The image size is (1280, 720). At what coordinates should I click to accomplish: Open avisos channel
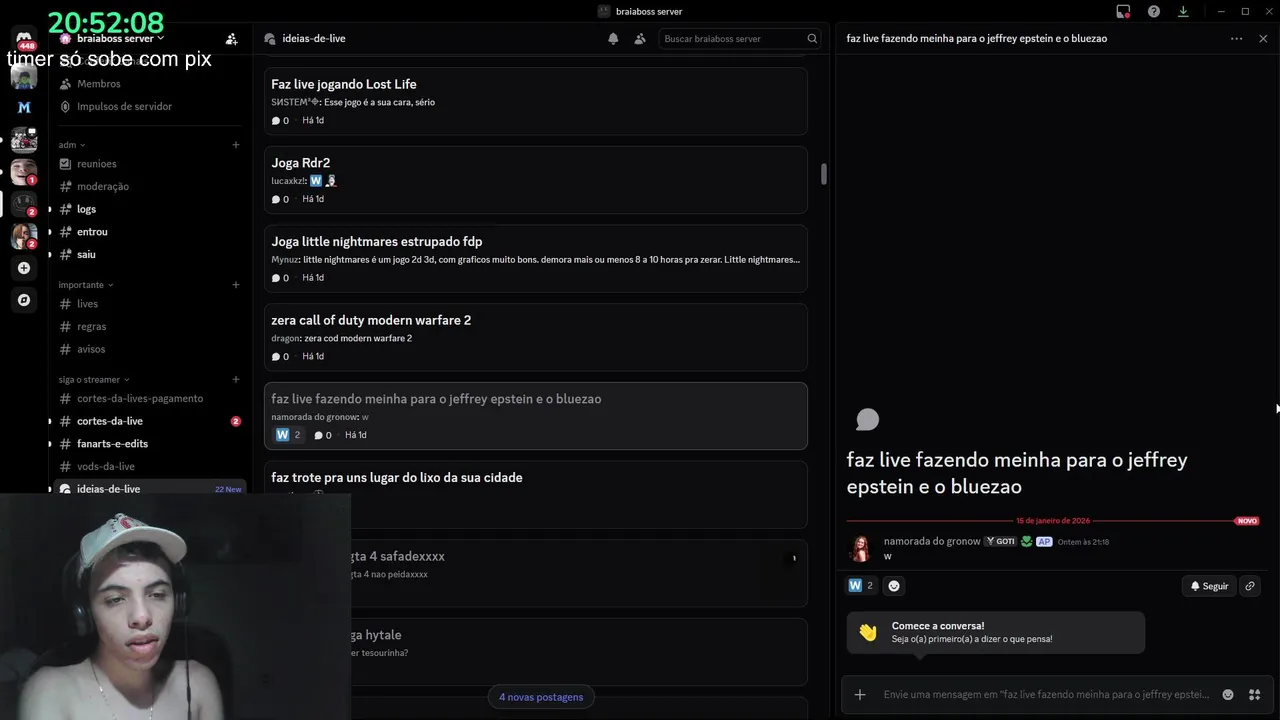[x=148, y=349]
